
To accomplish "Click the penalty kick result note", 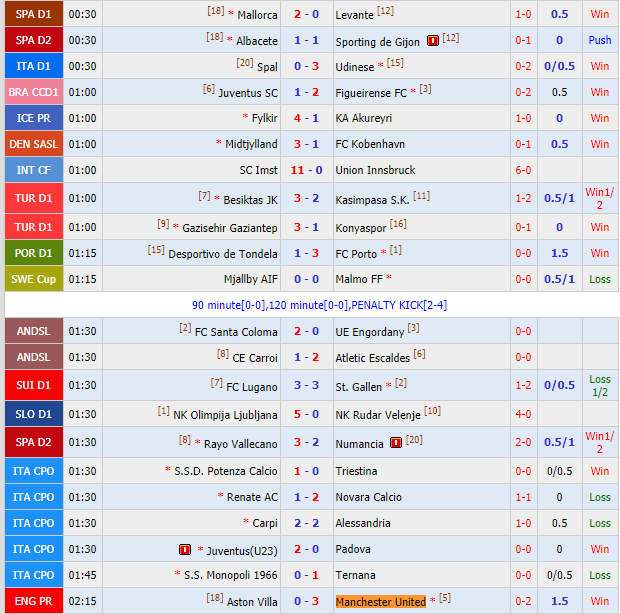I will coord(319,306).
